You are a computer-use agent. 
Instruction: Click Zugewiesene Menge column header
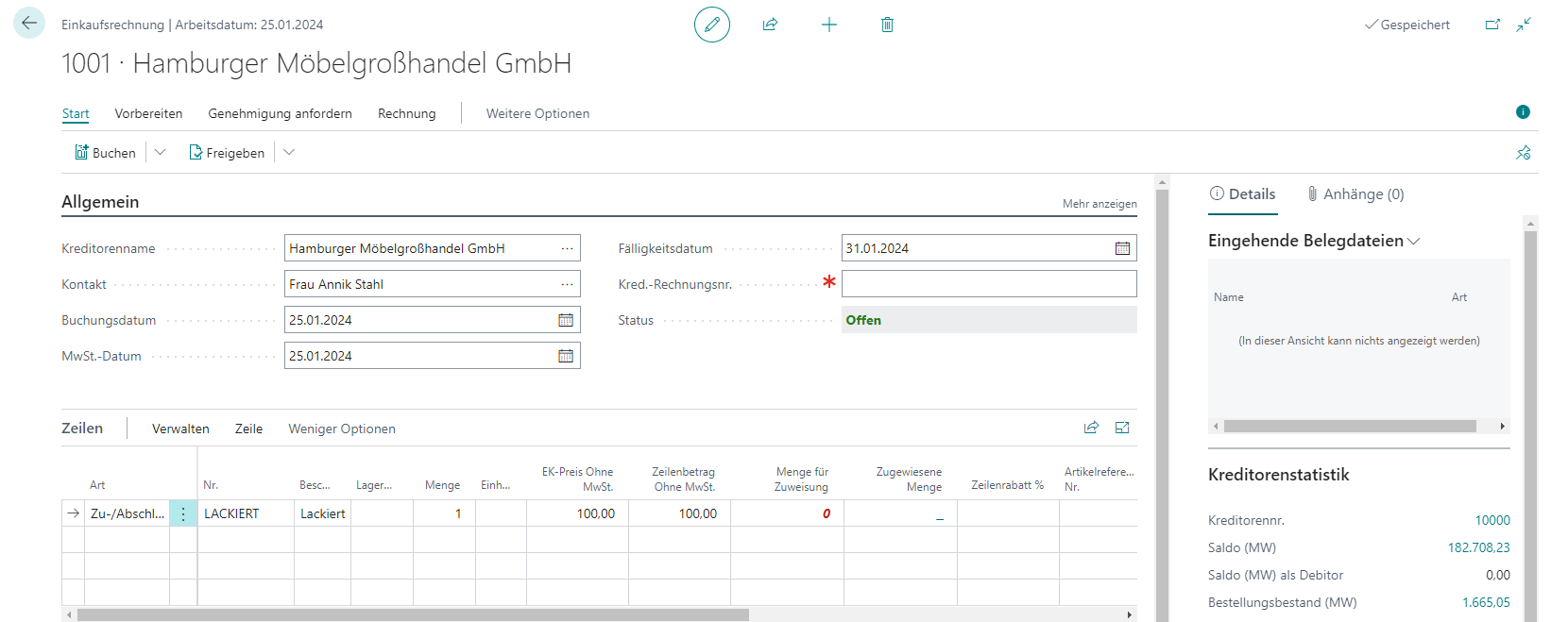pos(908,479)
